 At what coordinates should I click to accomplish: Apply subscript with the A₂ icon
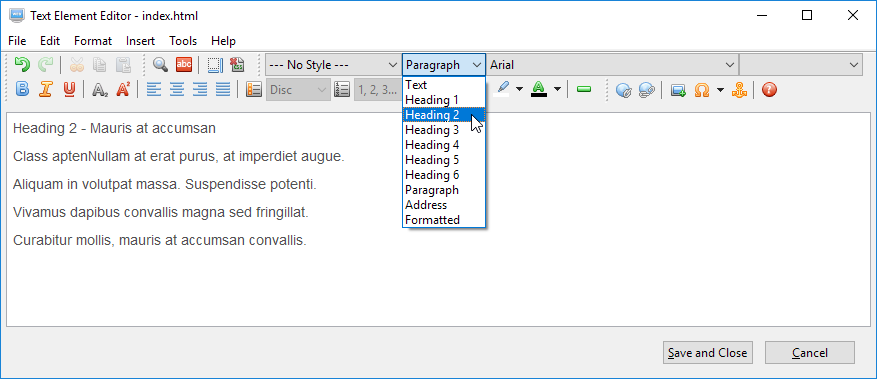(100, 89)
